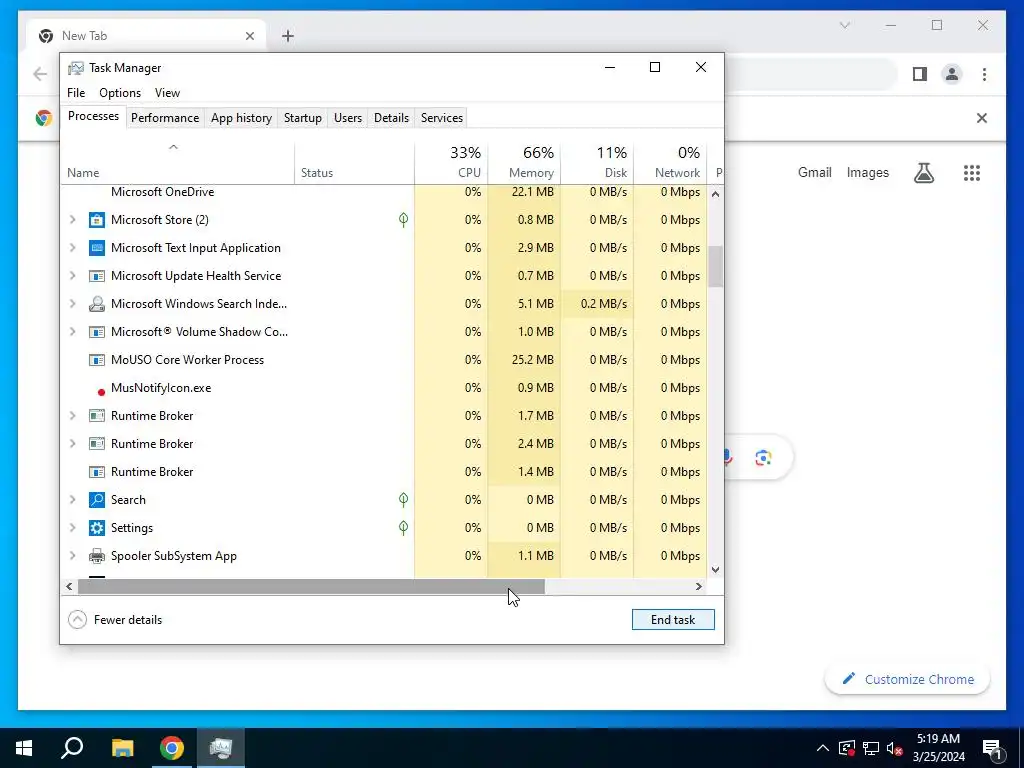Click the Customize Chrome button

(x=907, y=679)
